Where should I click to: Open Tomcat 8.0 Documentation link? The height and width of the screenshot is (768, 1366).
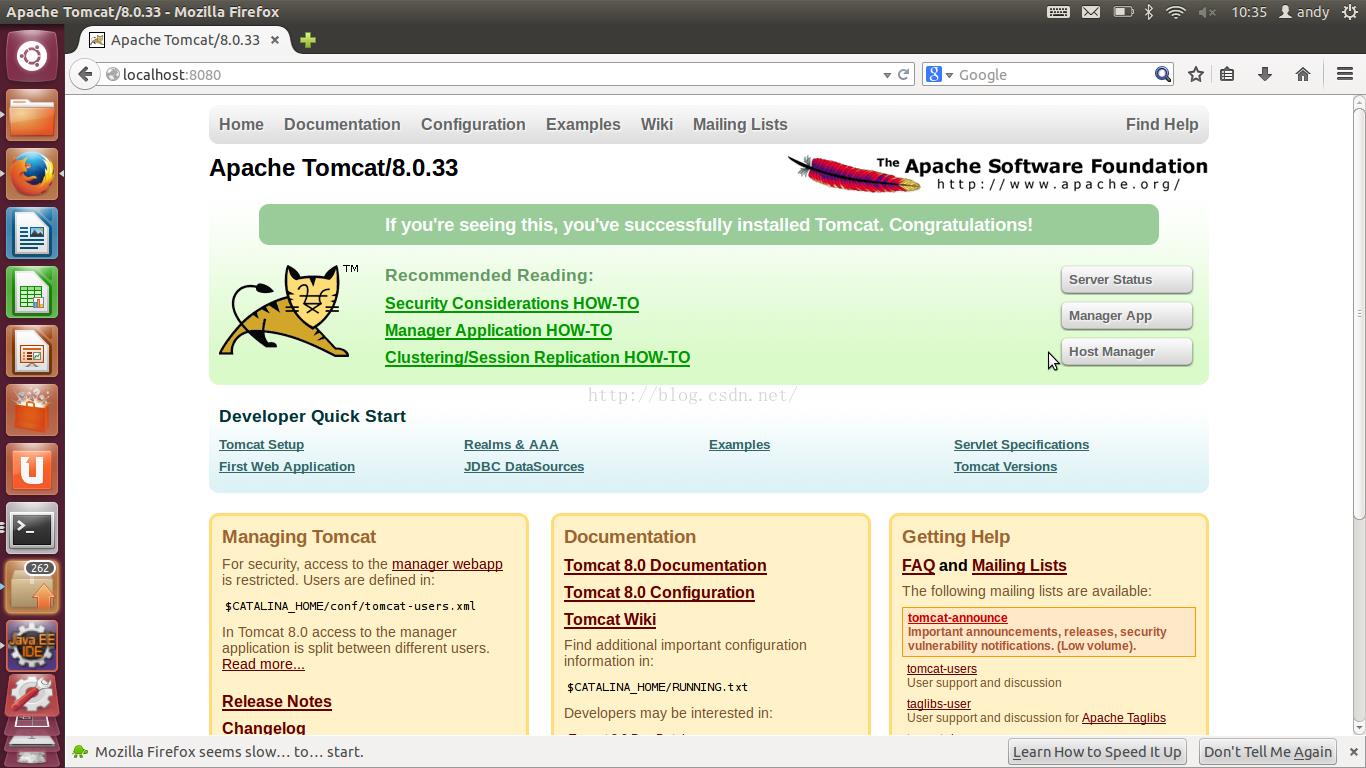point(665,565)
